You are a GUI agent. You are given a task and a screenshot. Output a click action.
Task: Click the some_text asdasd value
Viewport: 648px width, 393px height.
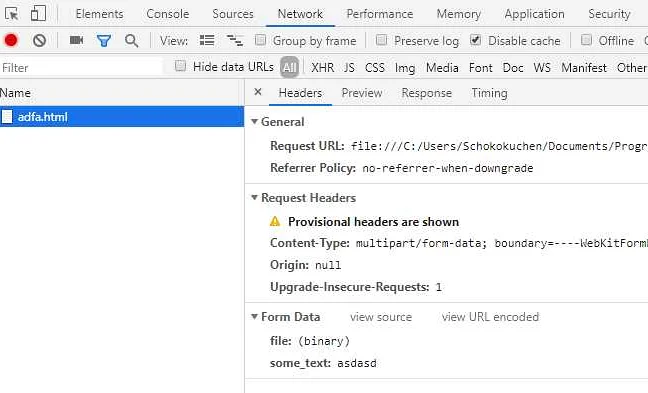pos(357,363)
